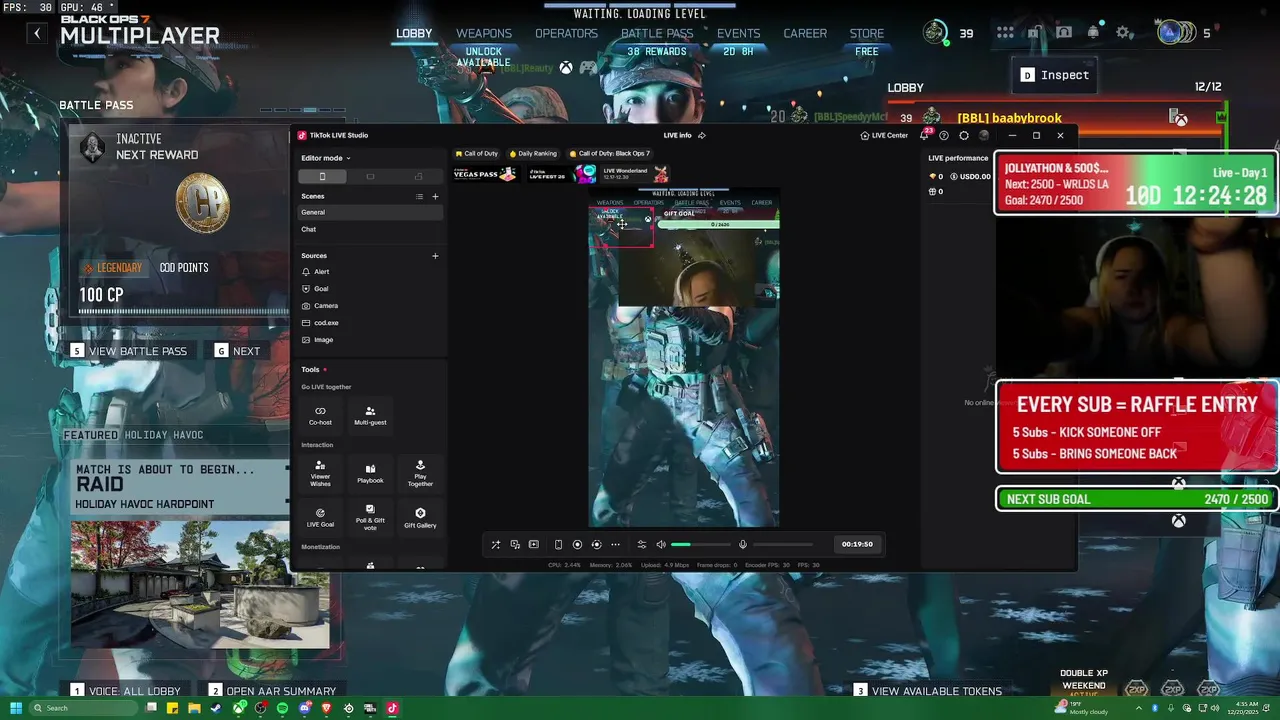Mute the speaker volume icon
Screen dimensions: 1280x720
pyautogui.click(x=661, y=545)
